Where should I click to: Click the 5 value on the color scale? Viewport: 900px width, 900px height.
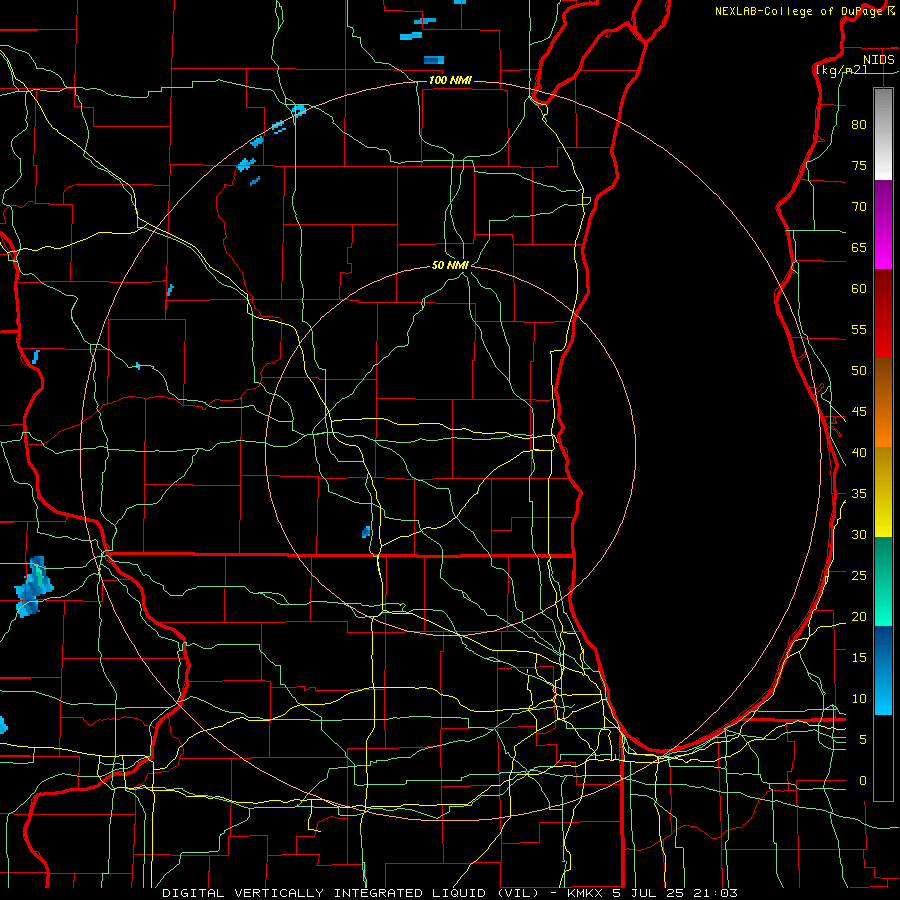point(863,739)
